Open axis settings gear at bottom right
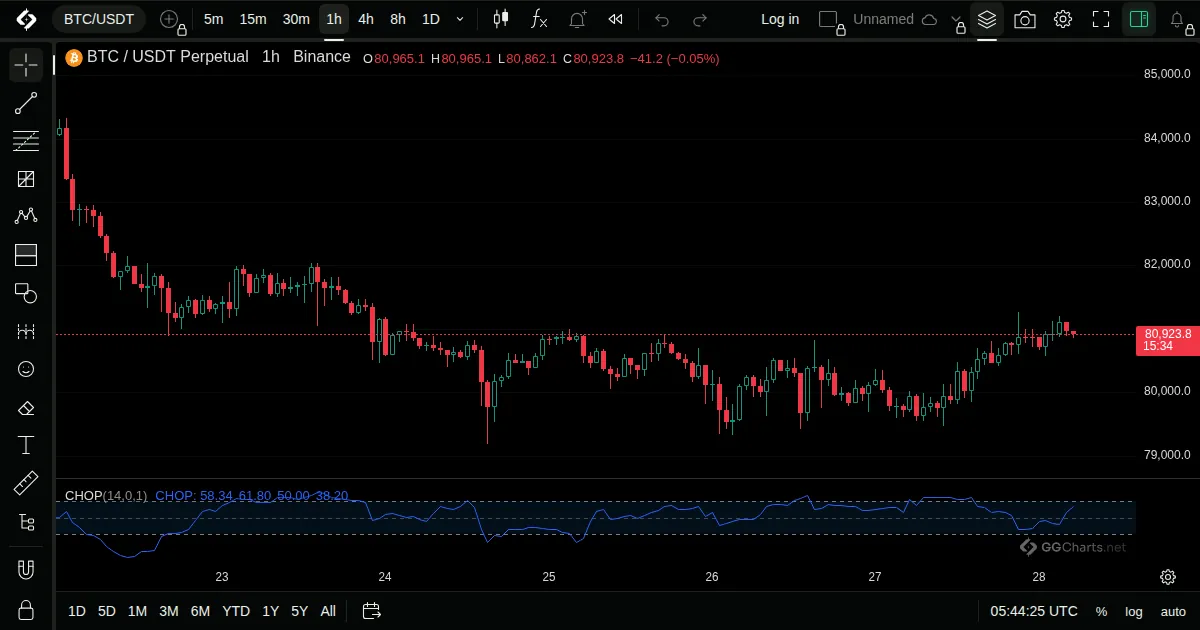 [1167, 577]
